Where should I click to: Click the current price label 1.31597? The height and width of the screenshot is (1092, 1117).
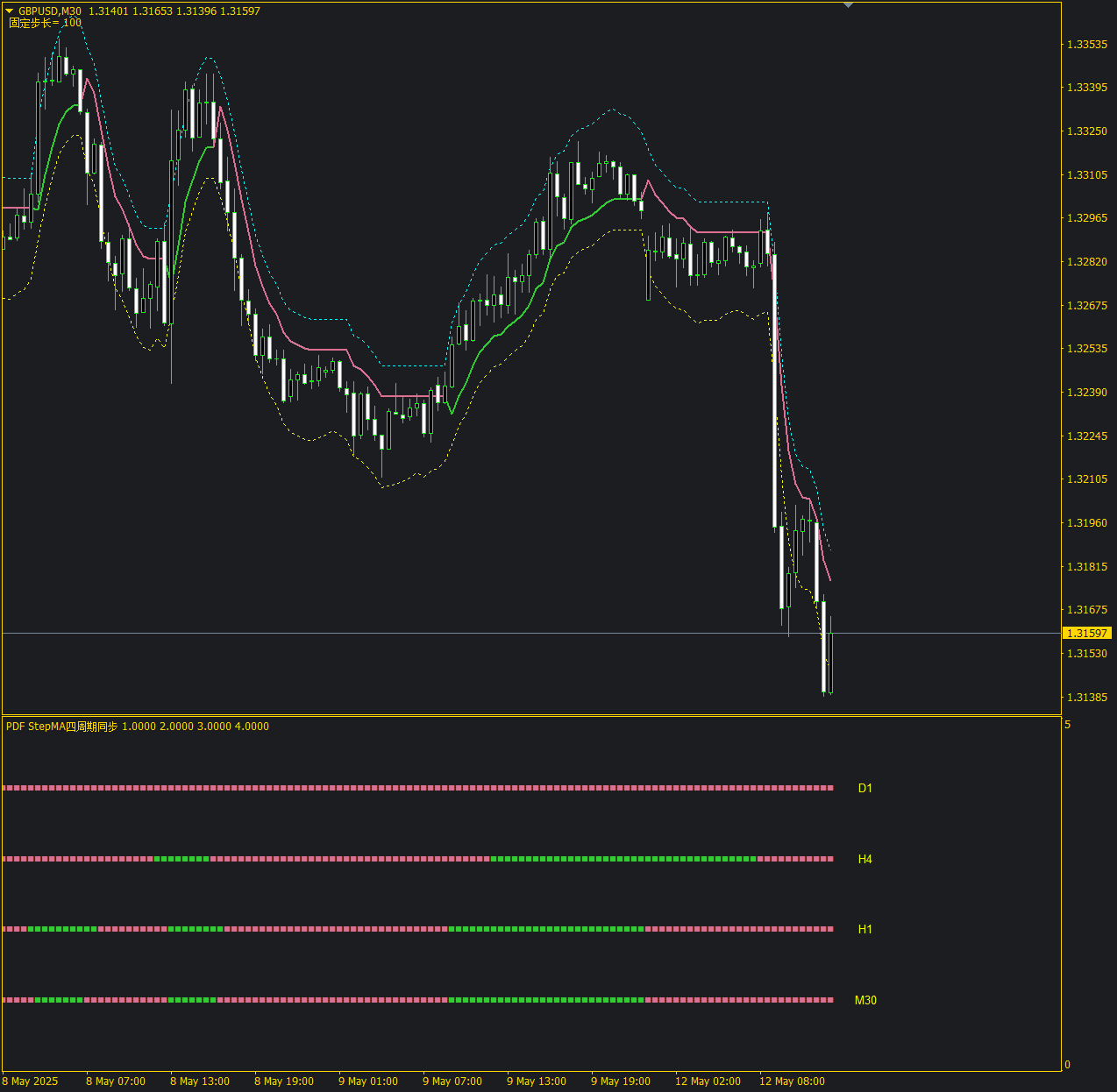point(1086,633)
